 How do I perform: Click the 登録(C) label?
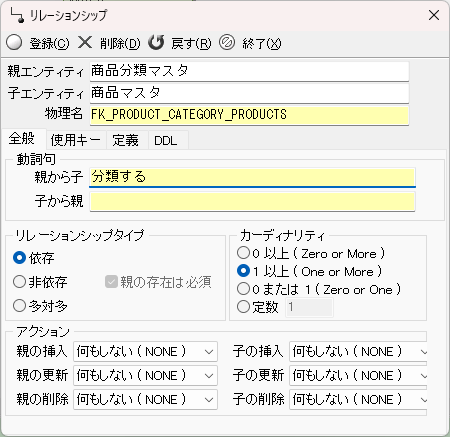tap(49, 43)
